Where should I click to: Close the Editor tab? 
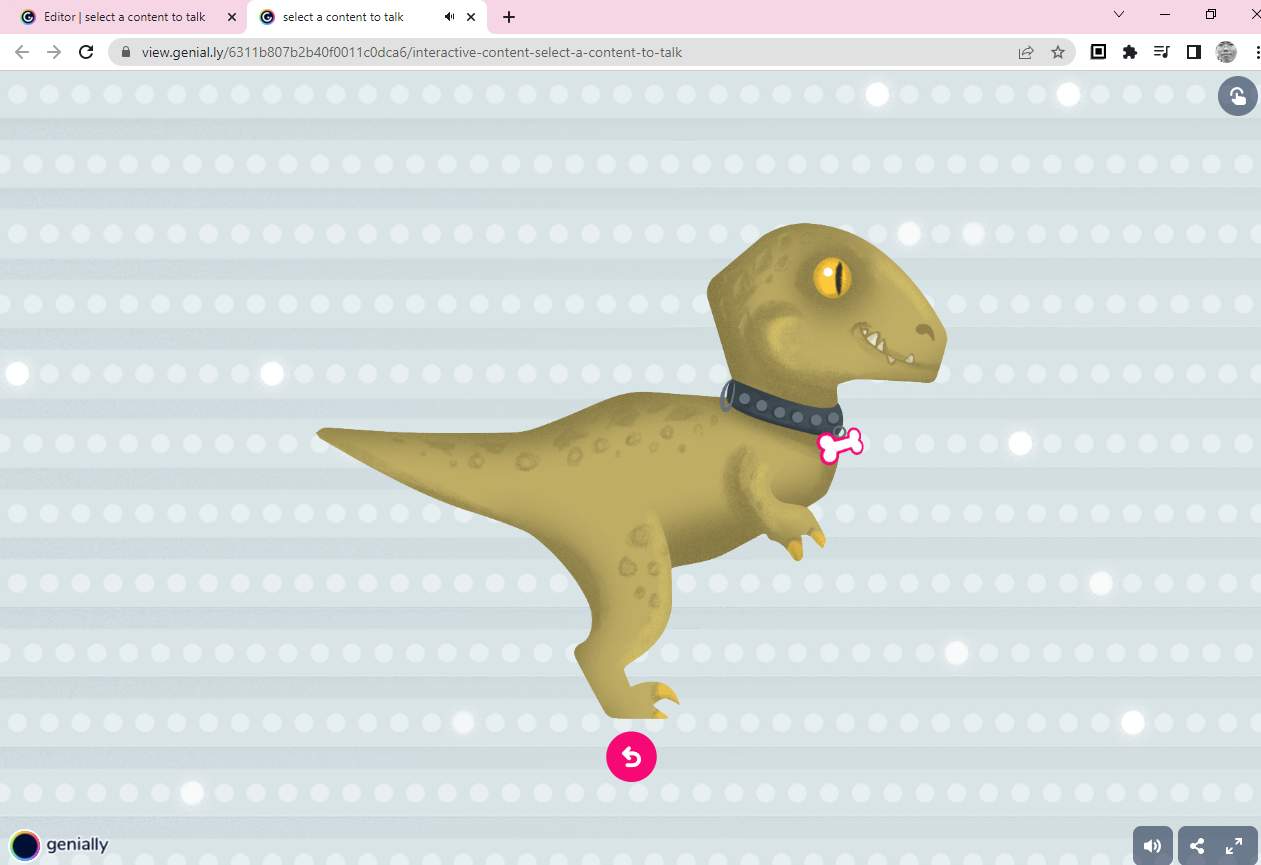pos(231,17)
